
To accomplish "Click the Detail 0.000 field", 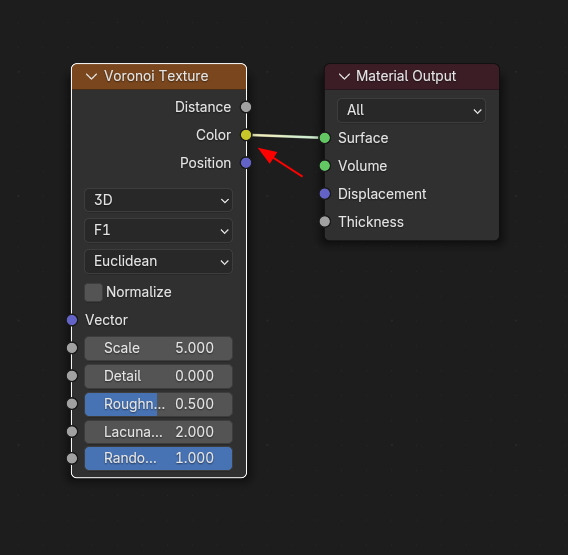I will [158, 376].
